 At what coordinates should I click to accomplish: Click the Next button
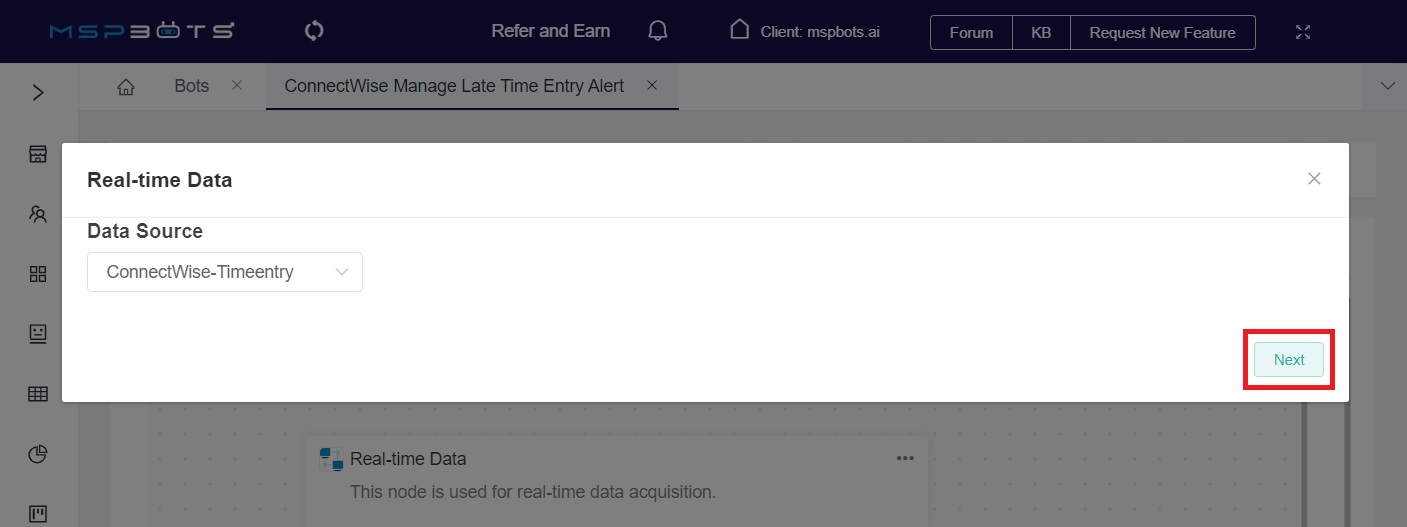click(1289, 360)
